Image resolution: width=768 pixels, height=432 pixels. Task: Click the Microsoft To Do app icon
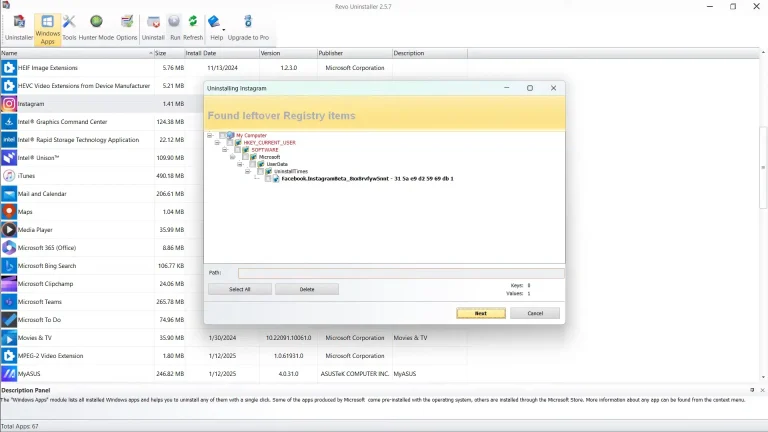coord(9,320)
